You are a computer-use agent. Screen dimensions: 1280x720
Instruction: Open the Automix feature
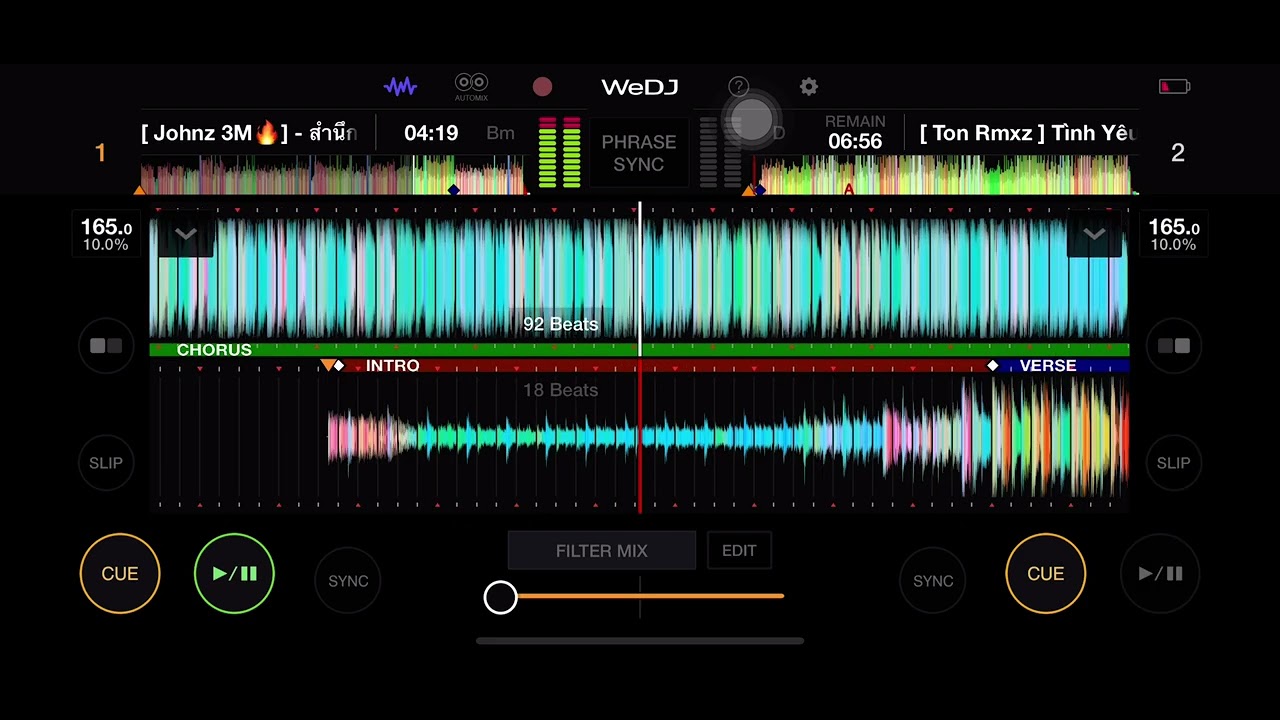(471, 87)
